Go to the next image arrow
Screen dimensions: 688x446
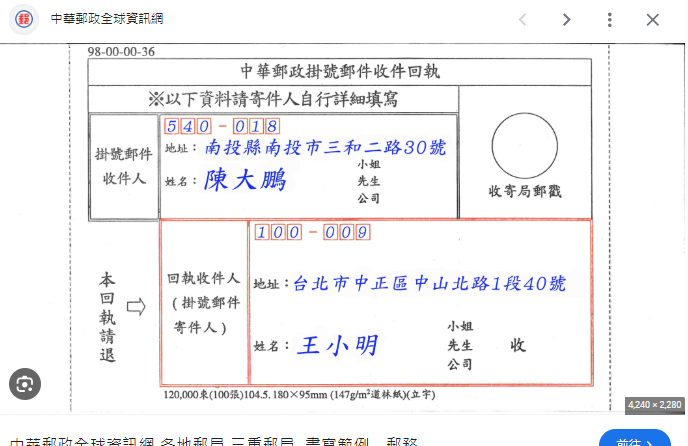pos(566,19)
